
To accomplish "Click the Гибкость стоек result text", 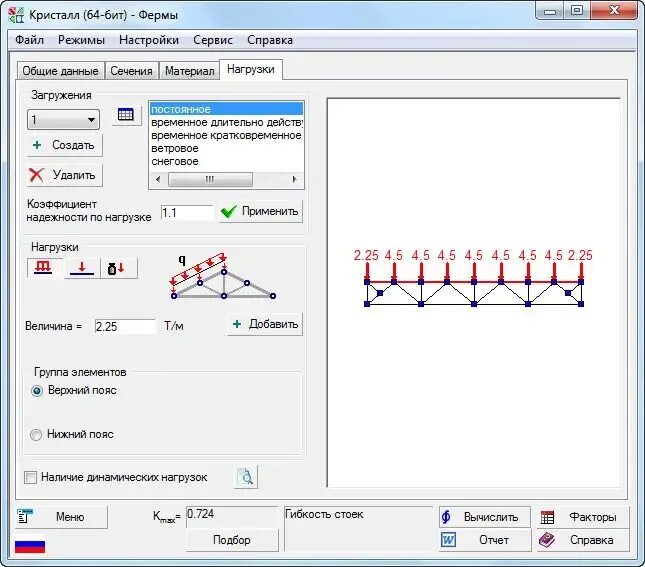I will coord(324,514).
